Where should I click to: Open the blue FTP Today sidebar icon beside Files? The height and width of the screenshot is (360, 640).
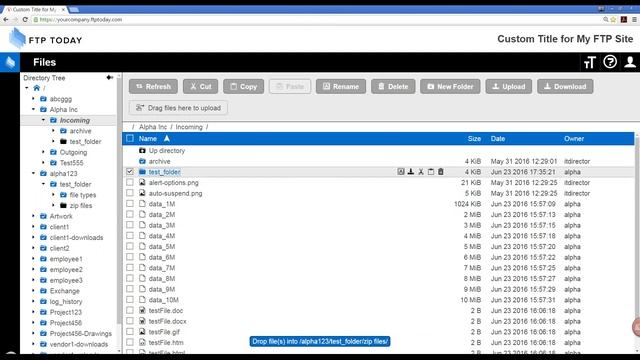[10, 62]
